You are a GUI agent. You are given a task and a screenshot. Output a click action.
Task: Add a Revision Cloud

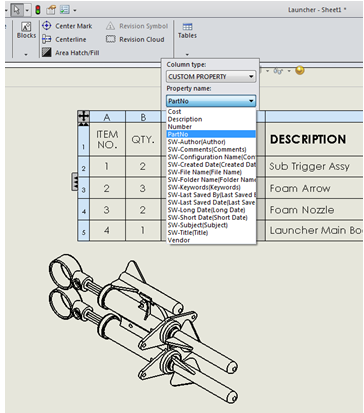click(x=135, y=39)
